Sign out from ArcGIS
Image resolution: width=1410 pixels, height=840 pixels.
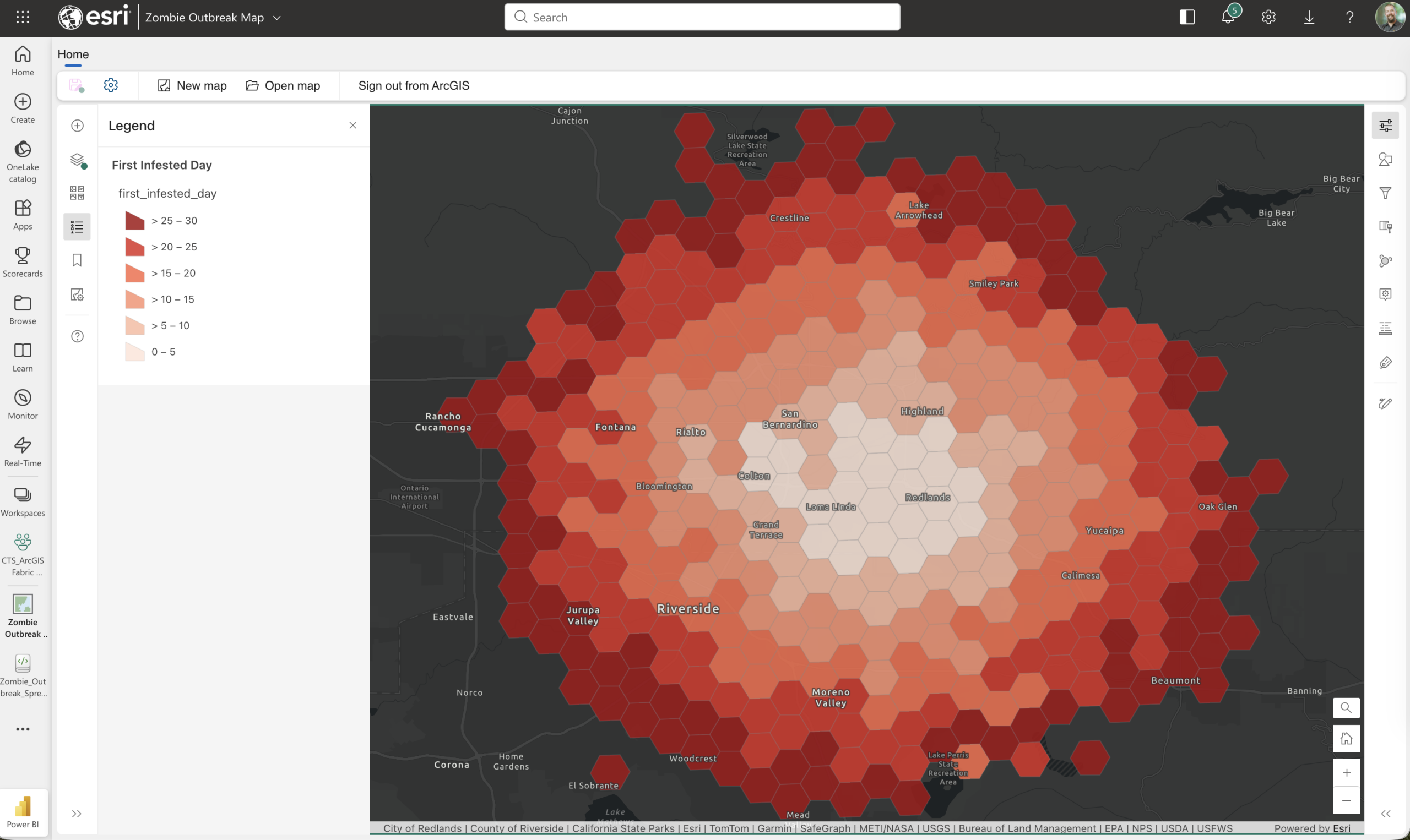414,85
